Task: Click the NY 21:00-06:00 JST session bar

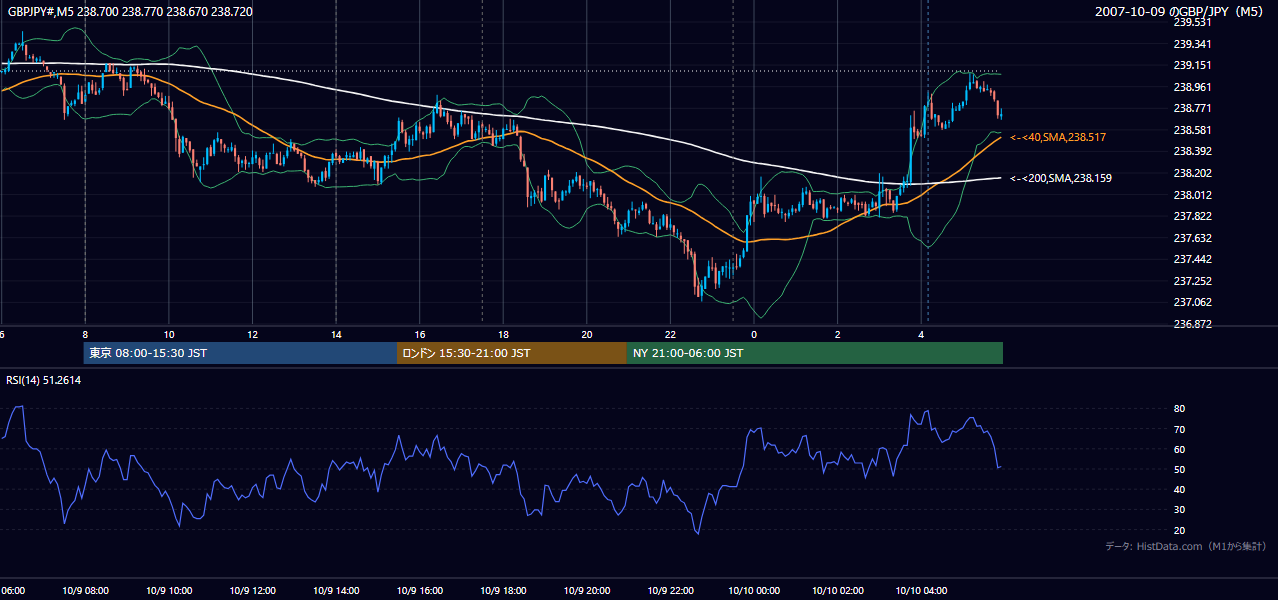Action: point(815,353)
